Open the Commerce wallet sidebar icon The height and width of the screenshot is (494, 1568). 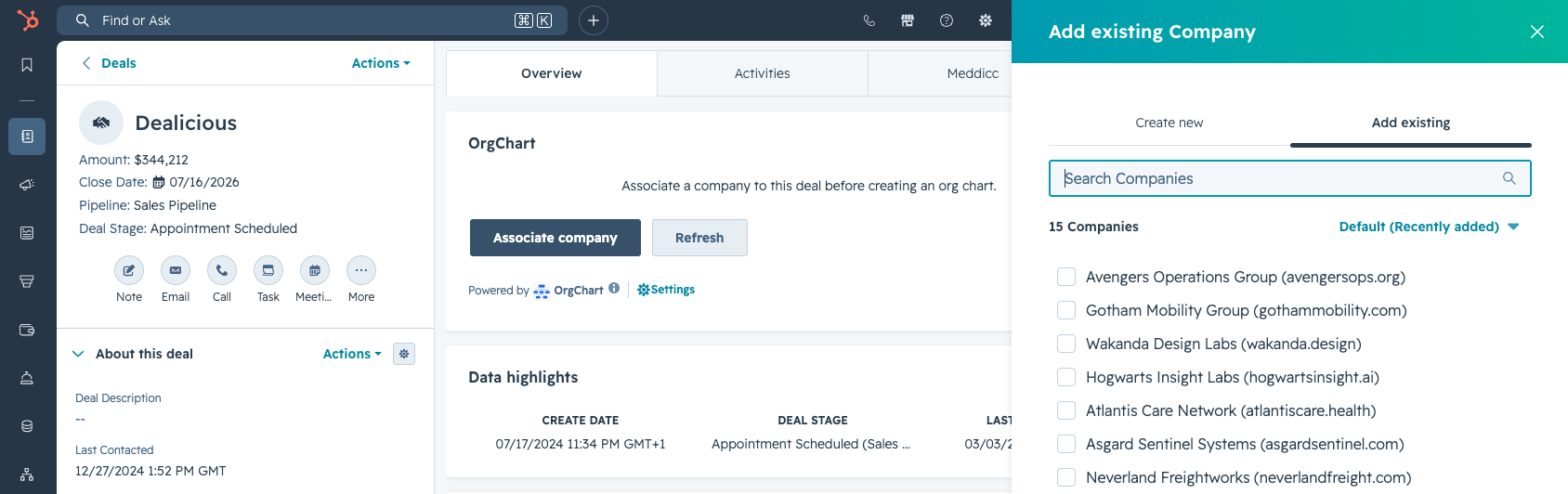(27, 330)
